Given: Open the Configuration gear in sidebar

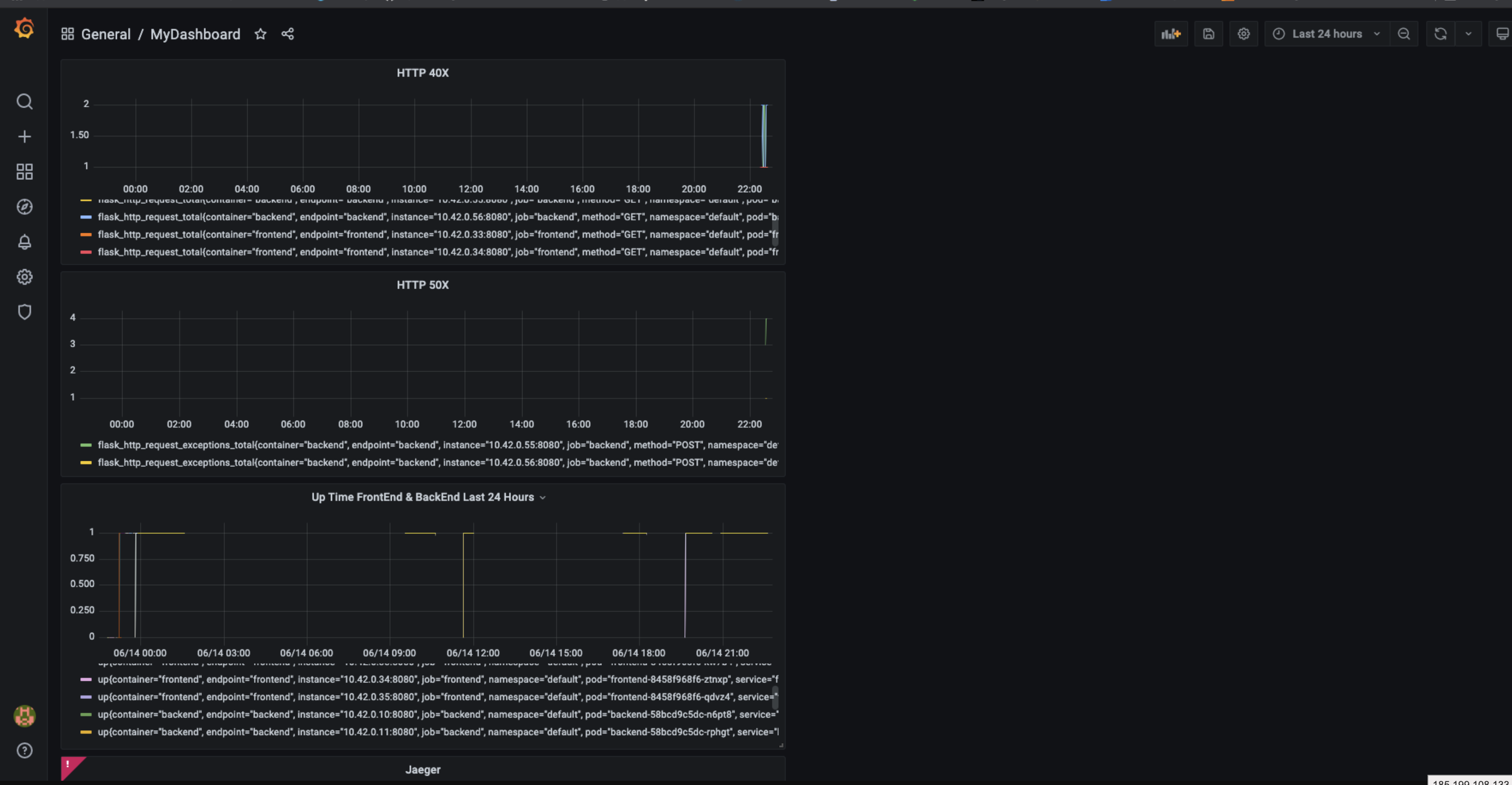Looking at the screenshot, I should 24,277.
